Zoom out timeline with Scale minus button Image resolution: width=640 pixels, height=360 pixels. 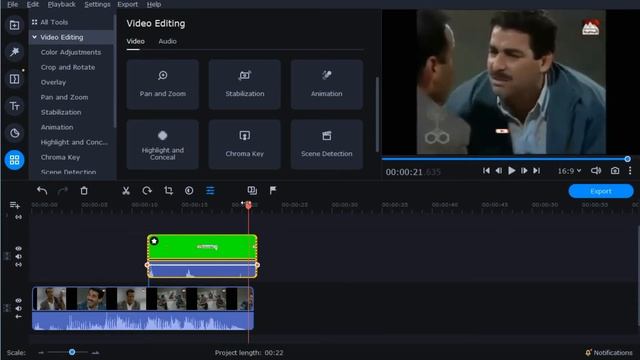[41, 353]
